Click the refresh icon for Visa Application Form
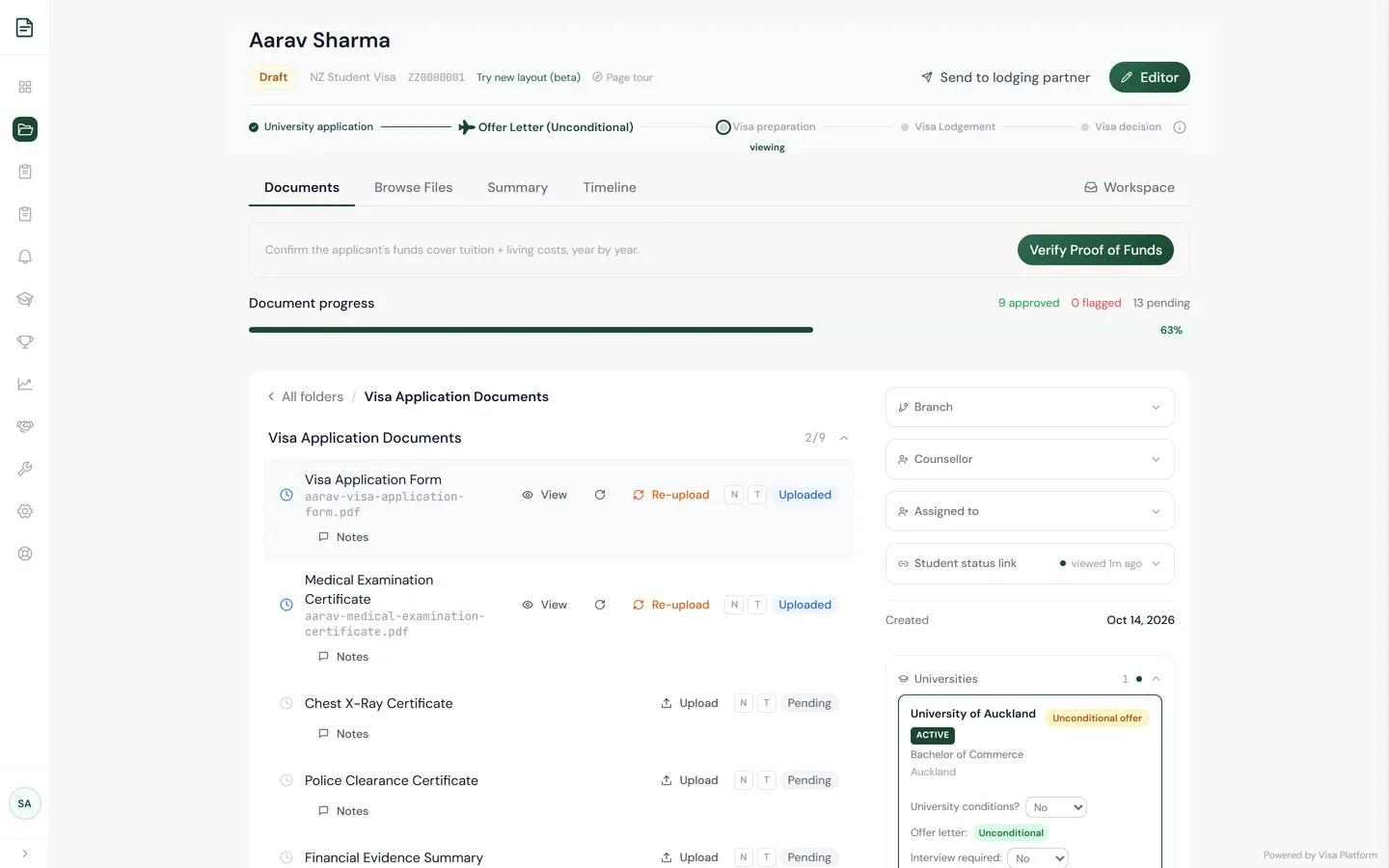This screenshot has height=868, width=1389. (600, 495)
